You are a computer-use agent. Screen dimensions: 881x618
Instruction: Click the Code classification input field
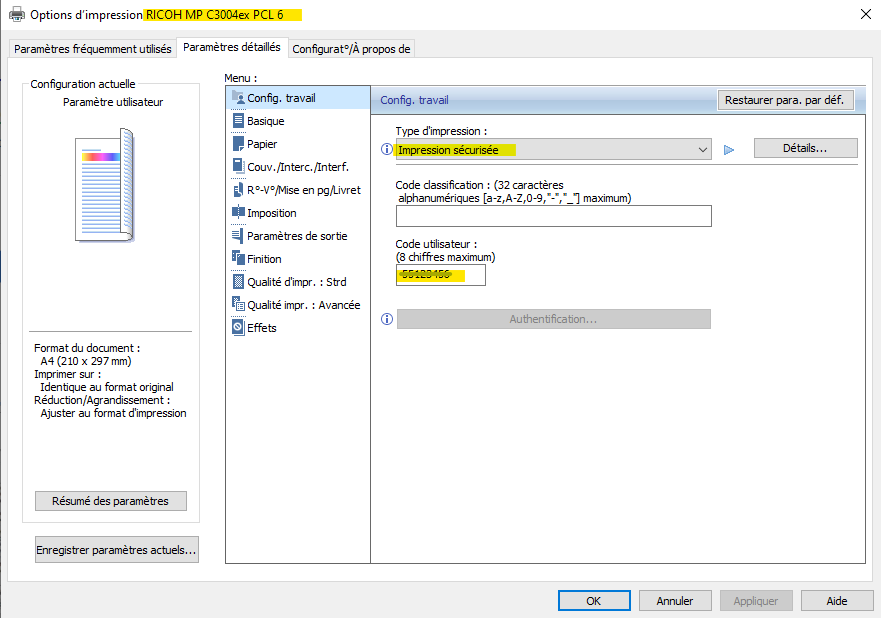tap(553, 216)
